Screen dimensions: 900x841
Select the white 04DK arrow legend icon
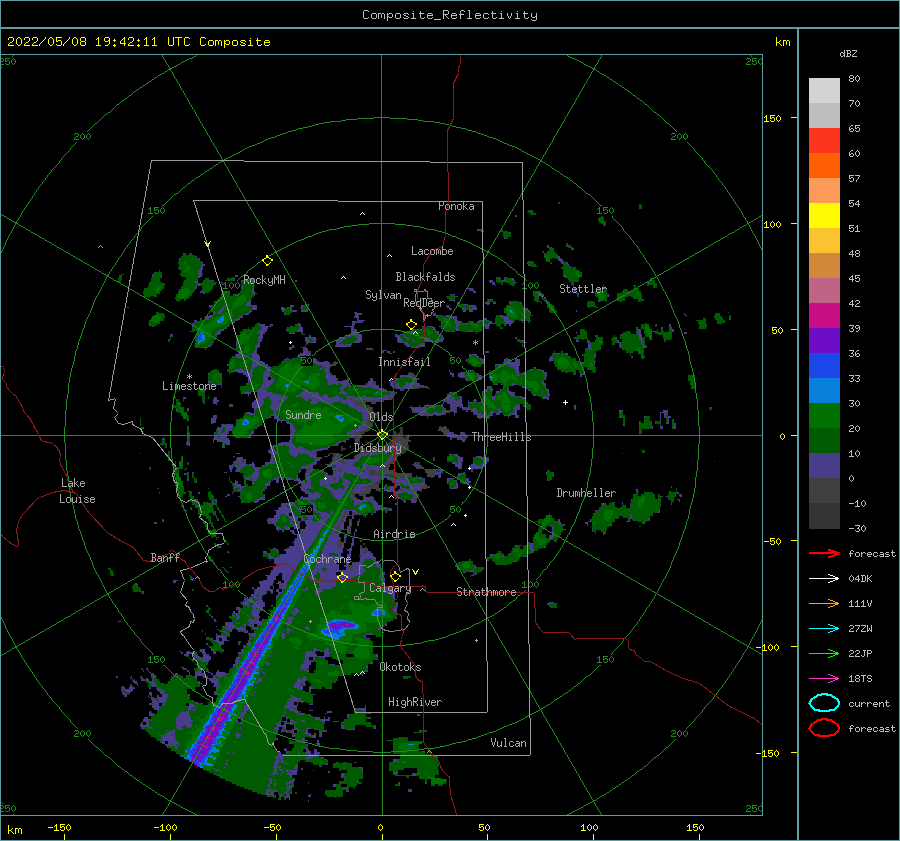824,578
